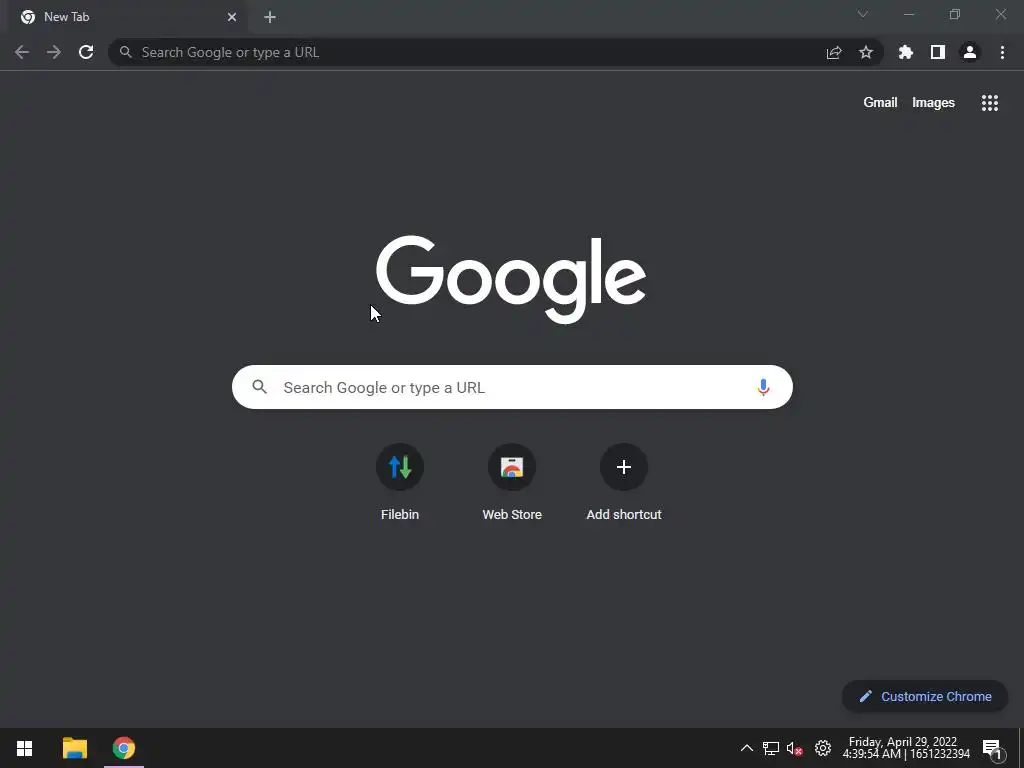Click Customize Chrome button
Viewport: 1024px width, 768px height.
[925, 697]
